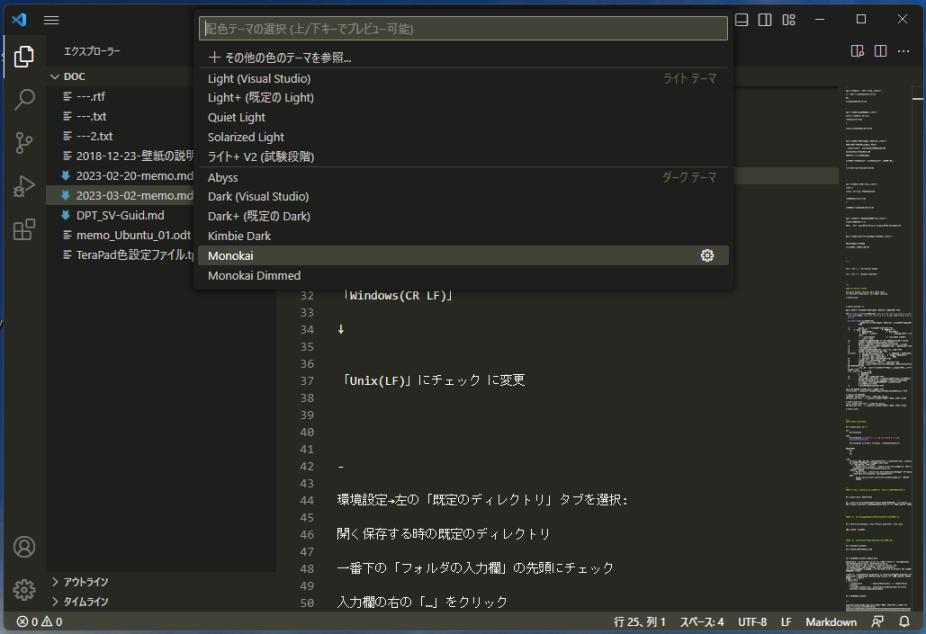Click the エクスプローラー panel title
This screenshot has width=926, height=634.
pos(92,51)
